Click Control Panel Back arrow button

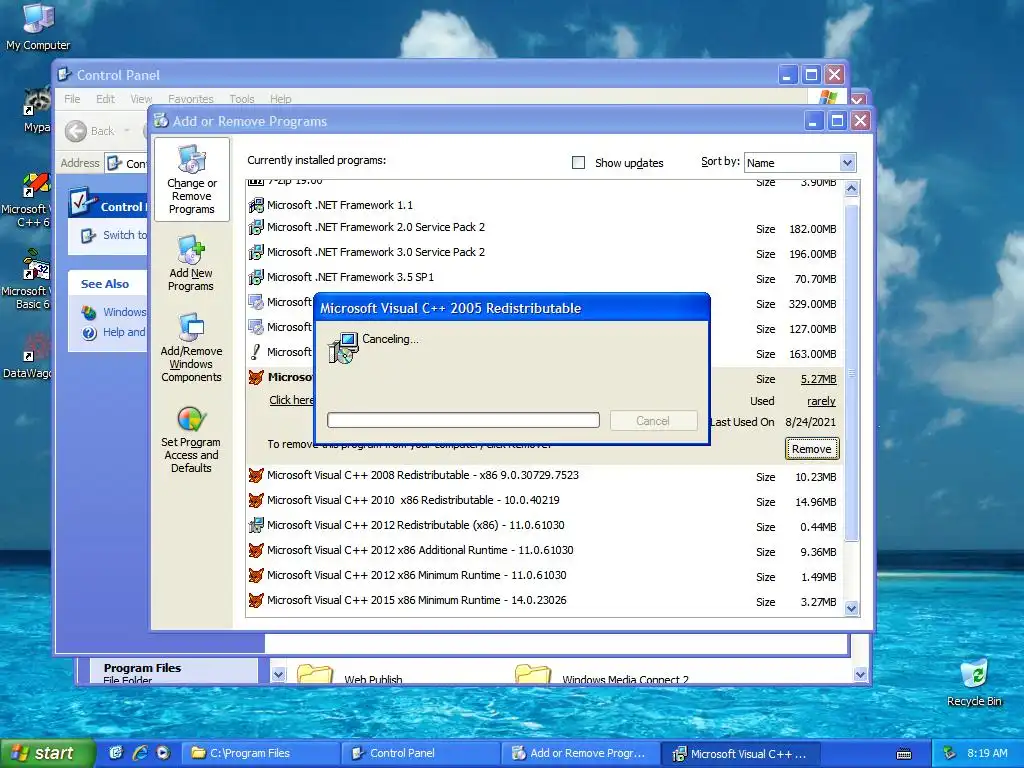(76, 131)
